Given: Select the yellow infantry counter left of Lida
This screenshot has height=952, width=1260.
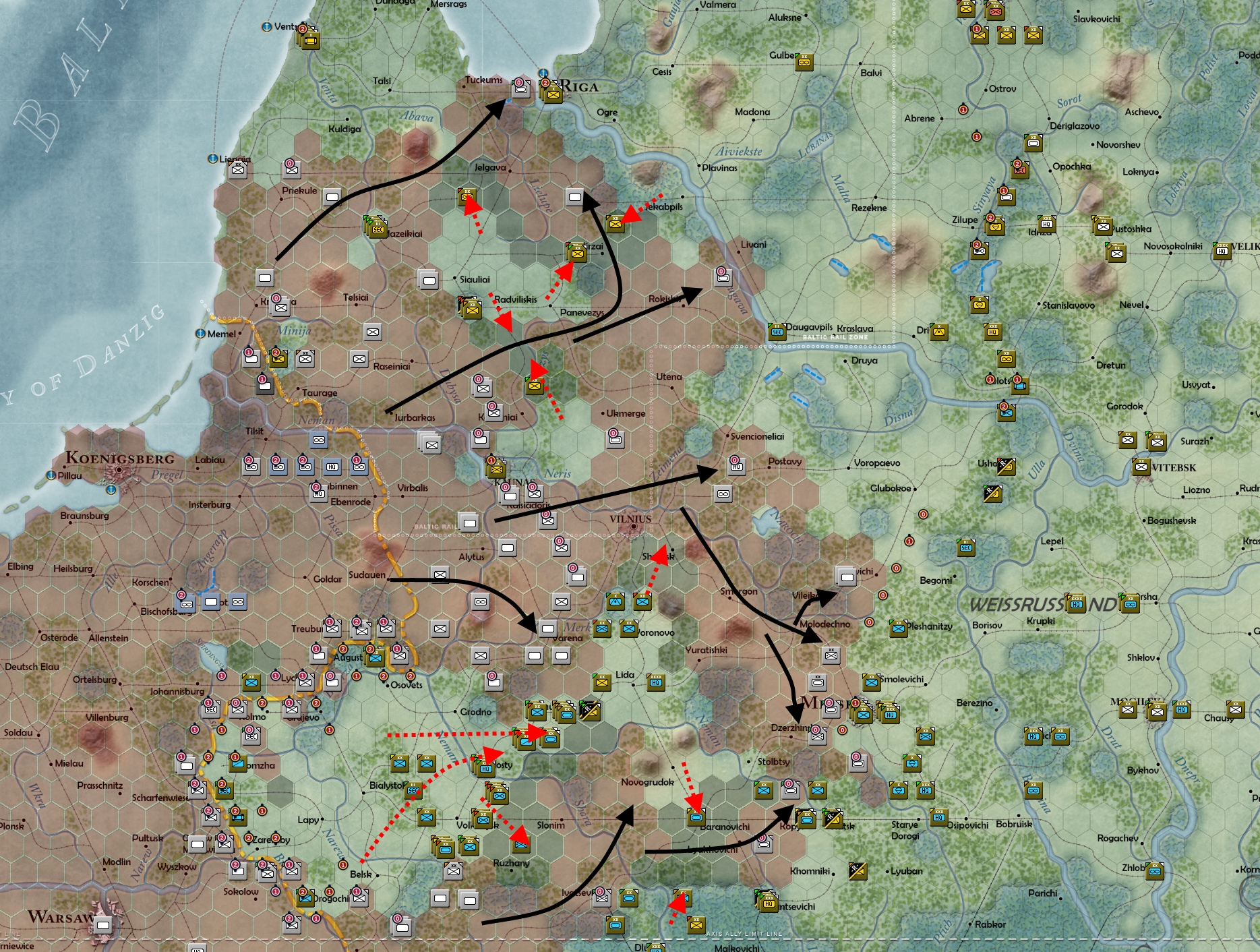Looking at the screenshot, I should point(601,682).
